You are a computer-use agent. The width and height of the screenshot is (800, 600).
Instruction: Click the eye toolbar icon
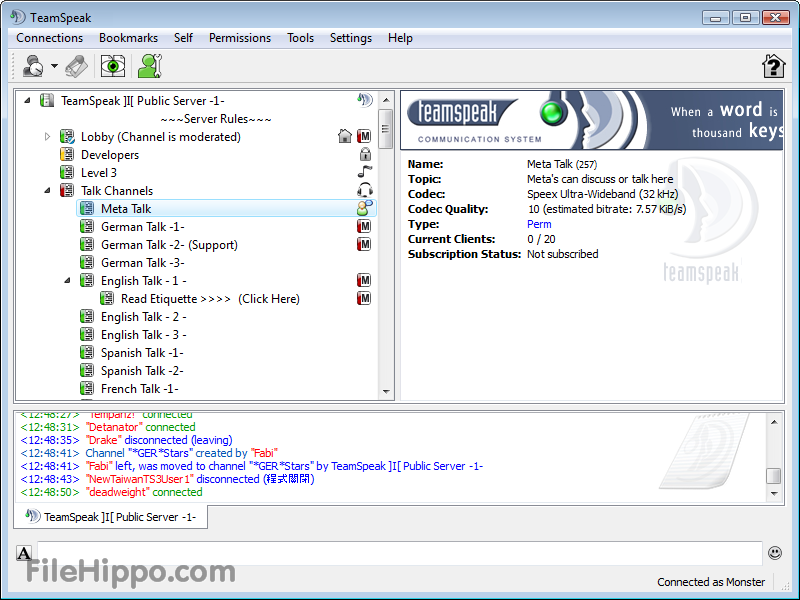pyautogui.click(x=112, y=66)
